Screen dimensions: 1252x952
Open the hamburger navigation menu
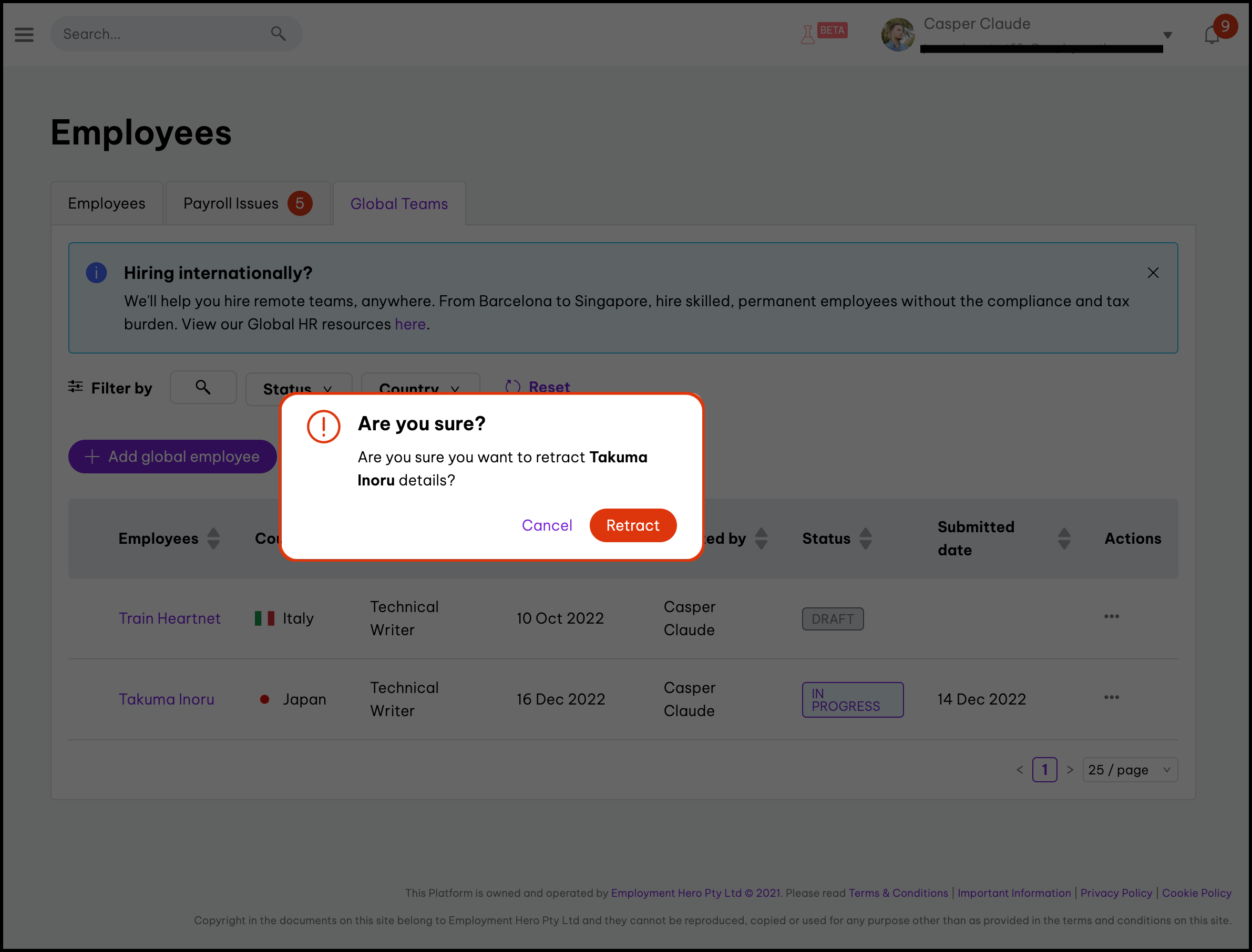point(24,35)
